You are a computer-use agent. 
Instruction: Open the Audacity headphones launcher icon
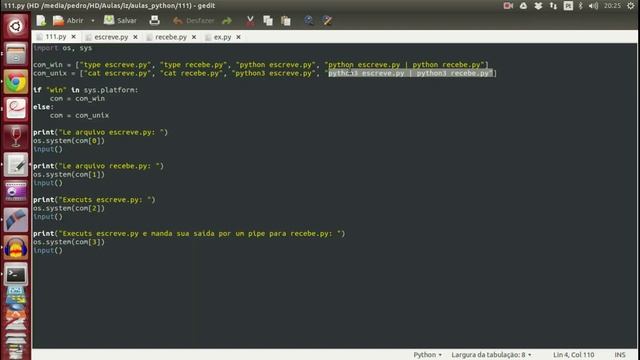click(x=16, y=247)
